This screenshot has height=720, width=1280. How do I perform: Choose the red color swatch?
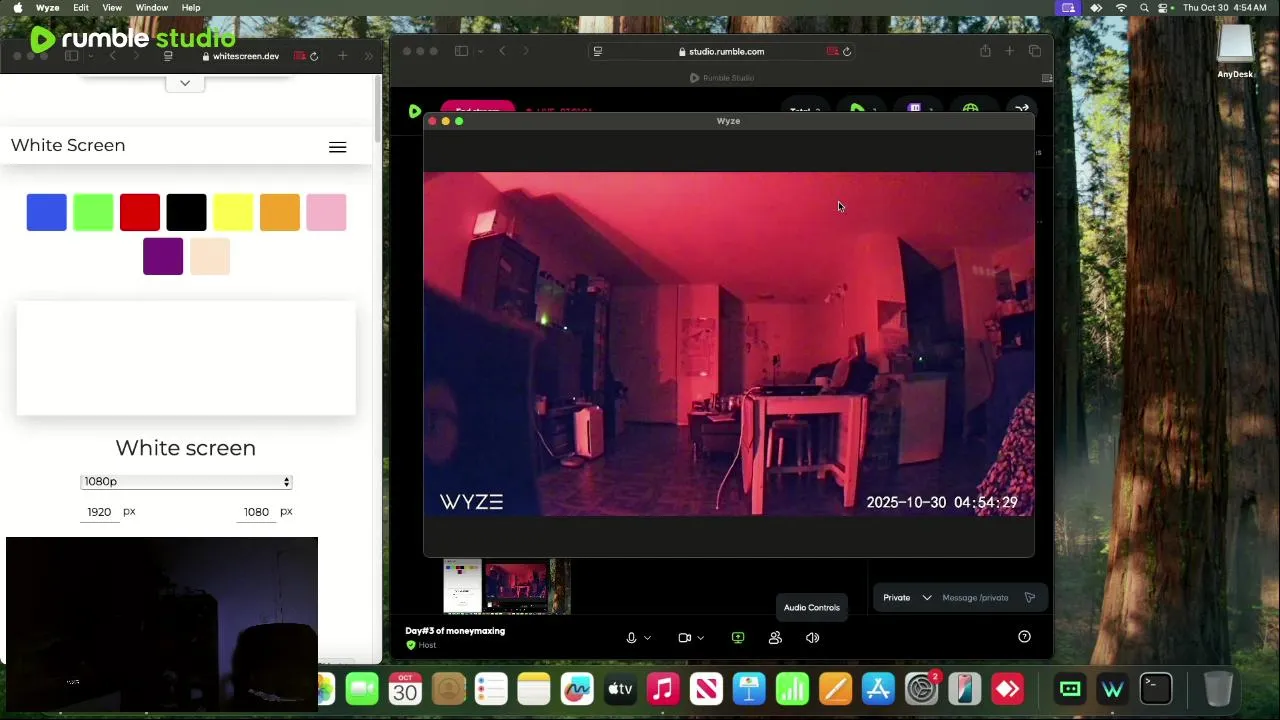coord(140,213)
